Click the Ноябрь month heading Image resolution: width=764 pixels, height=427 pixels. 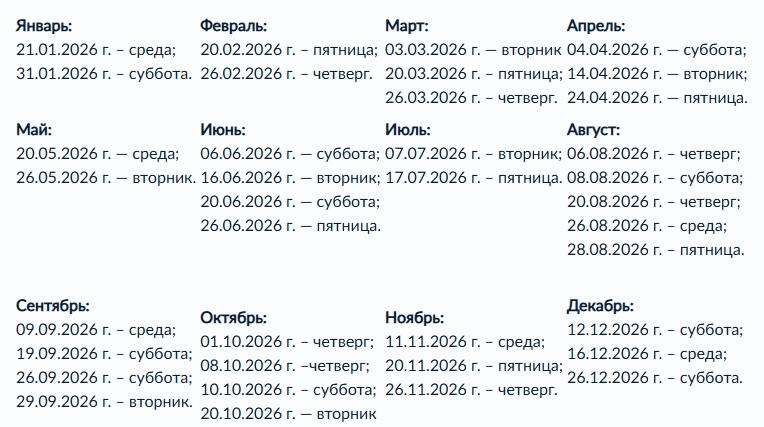point(414,318)
